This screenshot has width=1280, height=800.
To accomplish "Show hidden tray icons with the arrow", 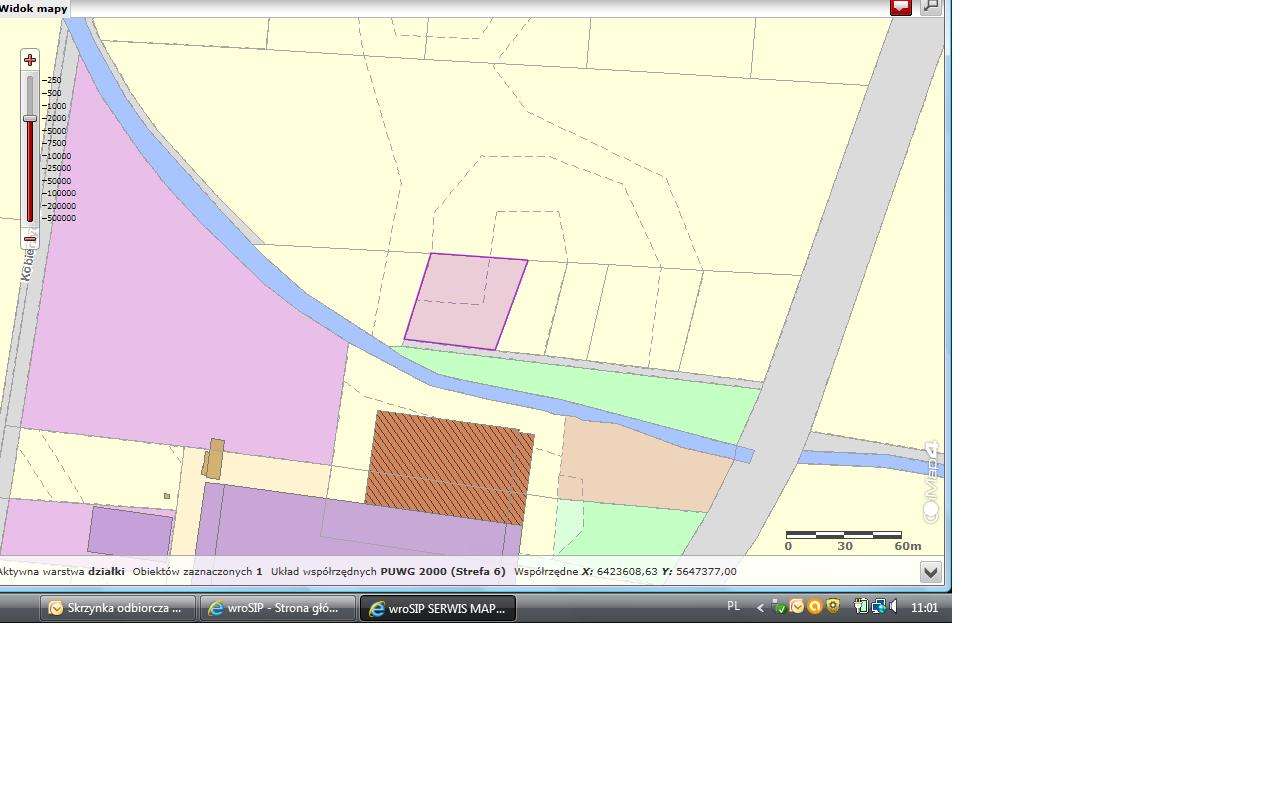I will click(760, 607).
